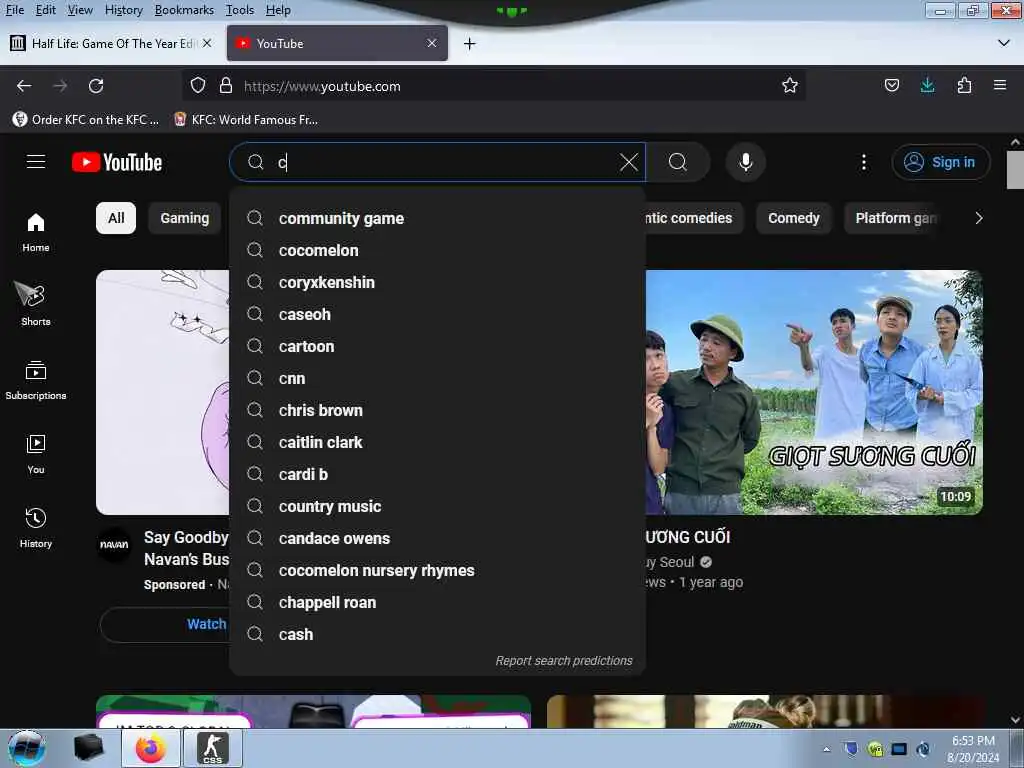The image size is (1024, 768).
Task: Open the Firefox application hamburger menu
Action: pyautogui.click(x=1000, y=86)
